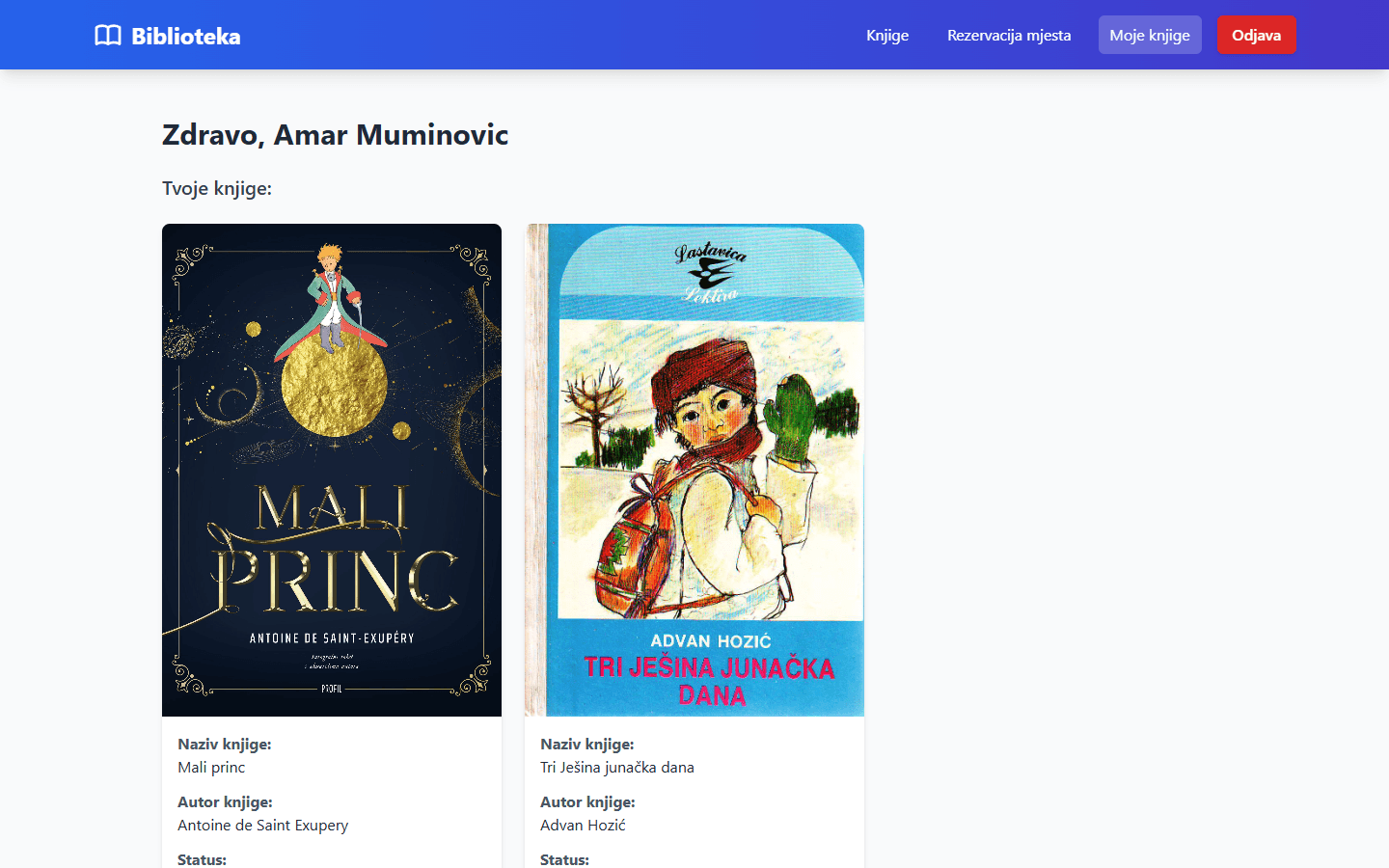Log out using the Odjava button
Viewport: 1389px width, 868px height.
point(1256,35)
